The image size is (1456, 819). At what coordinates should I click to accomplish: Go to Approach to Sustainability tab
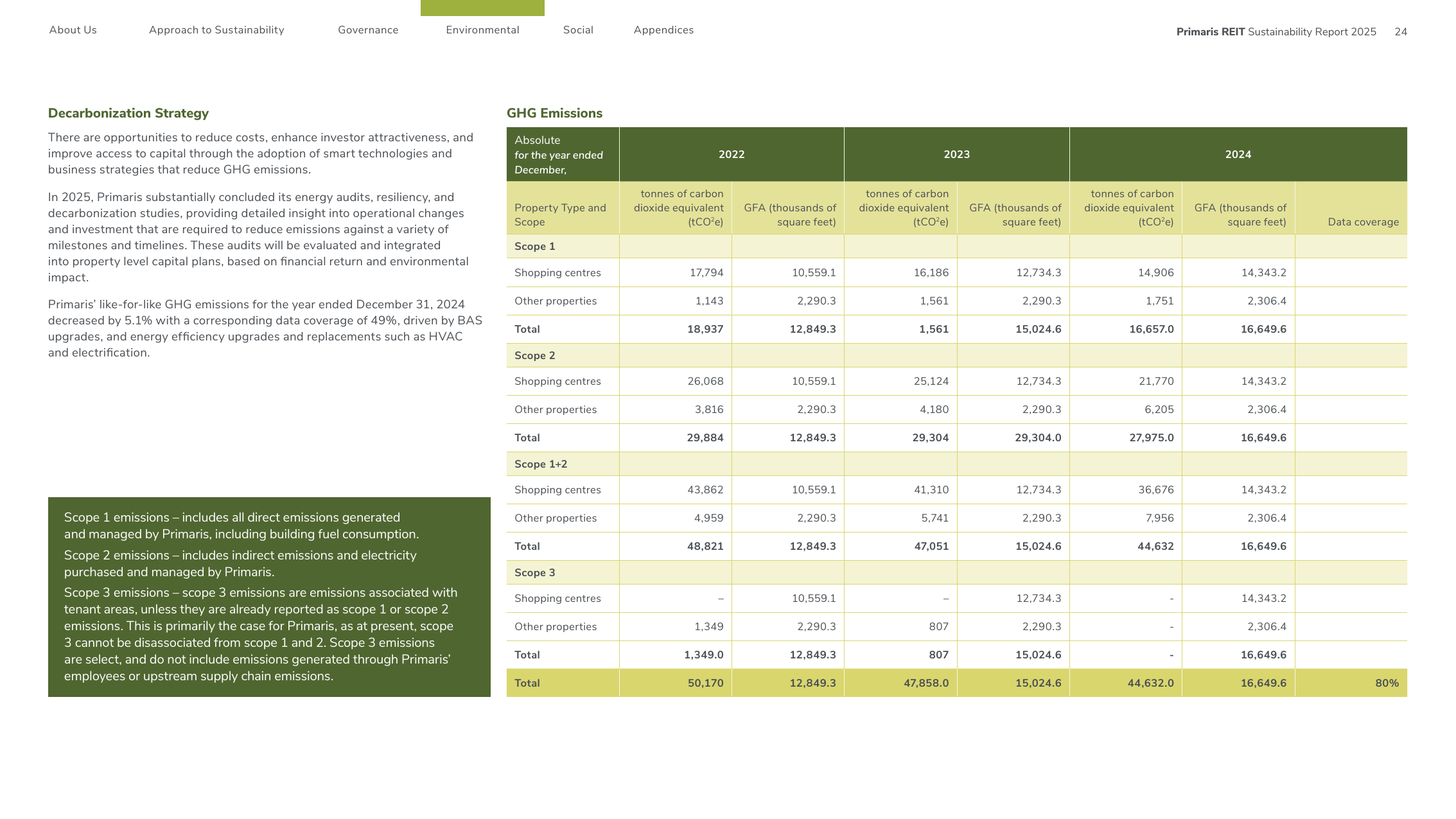[216, 30]
